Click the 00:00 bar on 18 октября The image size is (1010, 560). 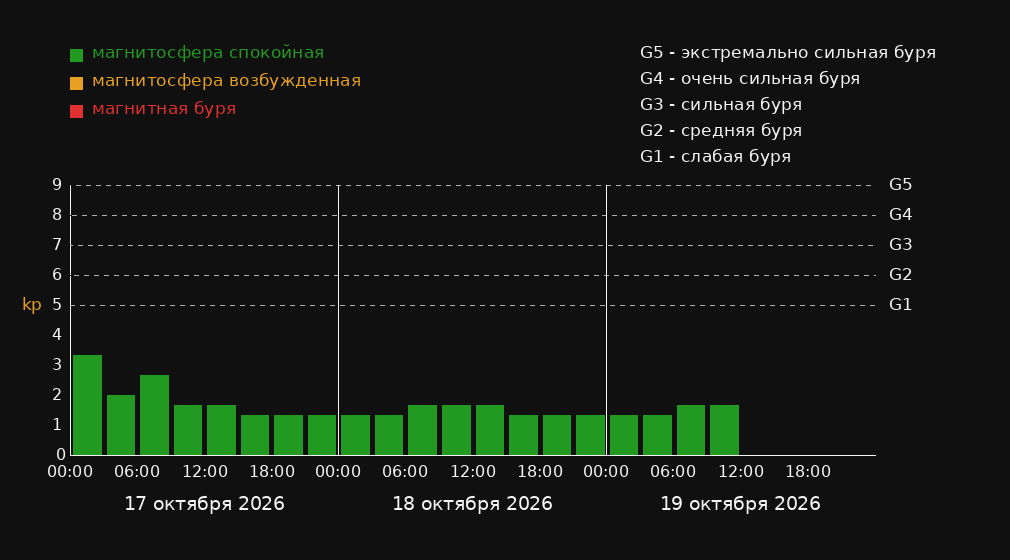[356, 435]
